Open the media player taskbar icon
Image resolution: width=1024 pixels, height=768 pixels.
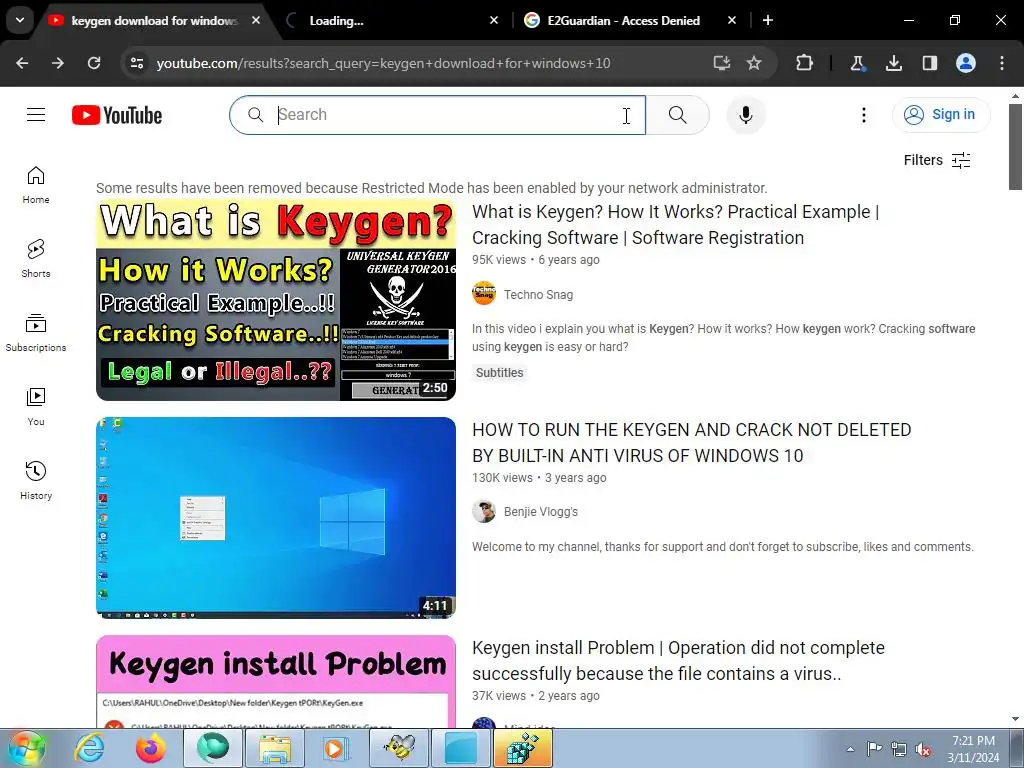pos(337,748)
